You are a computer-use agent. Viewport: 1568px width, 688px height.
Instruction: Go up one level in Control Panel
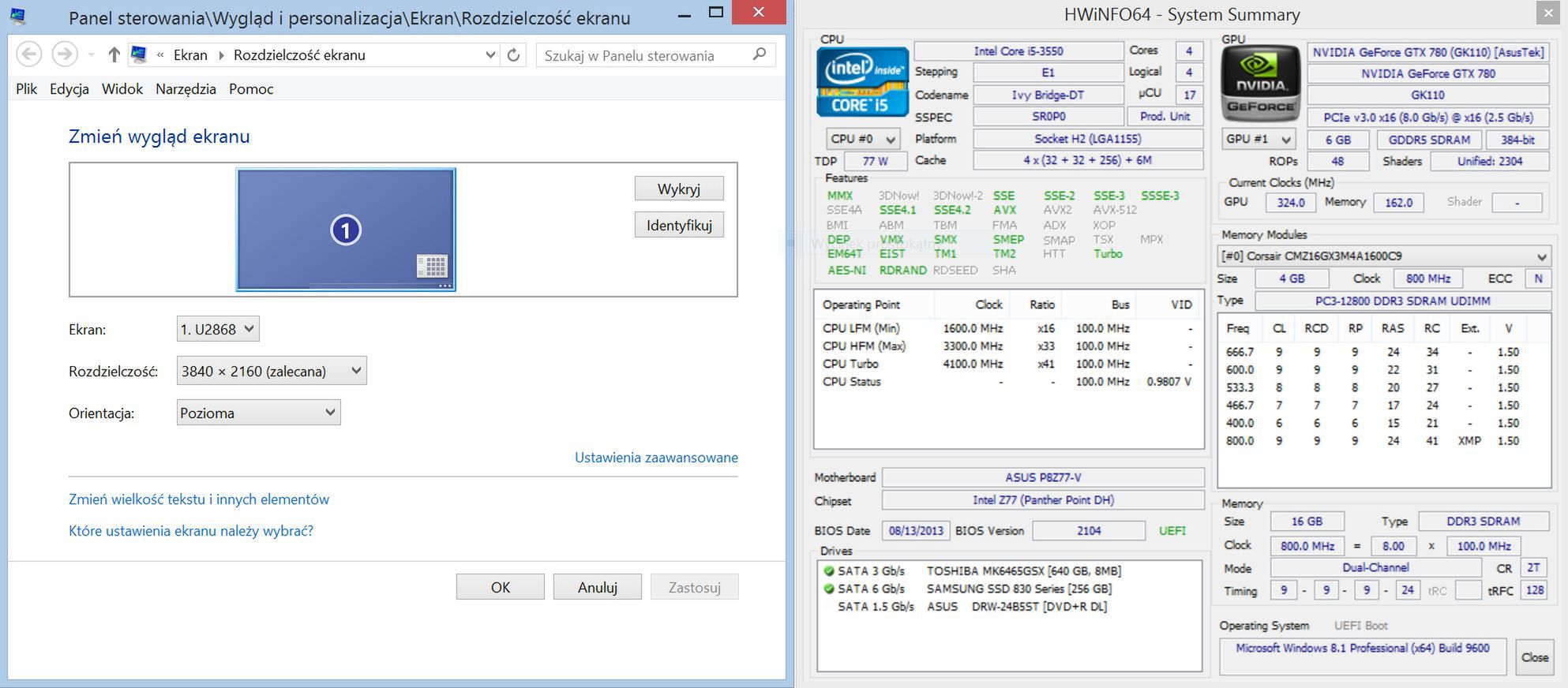coord(114,54)
